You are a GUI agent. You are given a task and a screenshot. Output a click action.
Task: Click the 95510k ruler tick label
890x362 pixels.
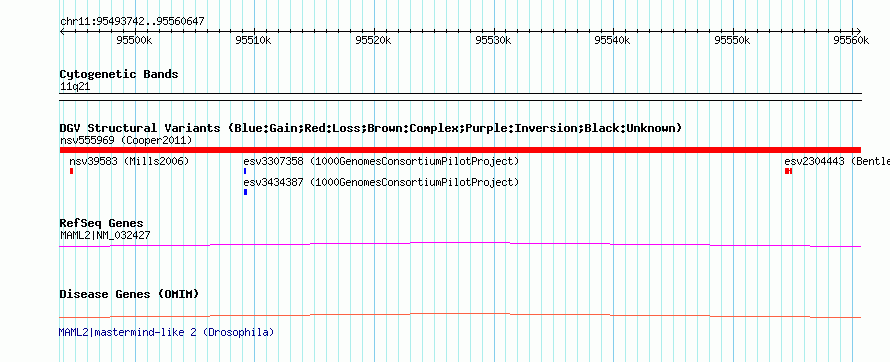click(x=253, y=40)
